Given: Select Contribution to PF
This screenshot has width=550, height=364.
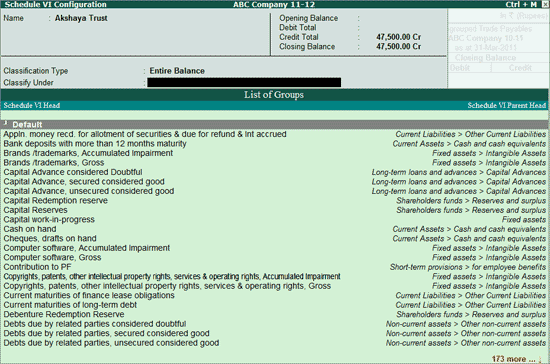Looking at the screenshot, I should (x=37, y=267).
